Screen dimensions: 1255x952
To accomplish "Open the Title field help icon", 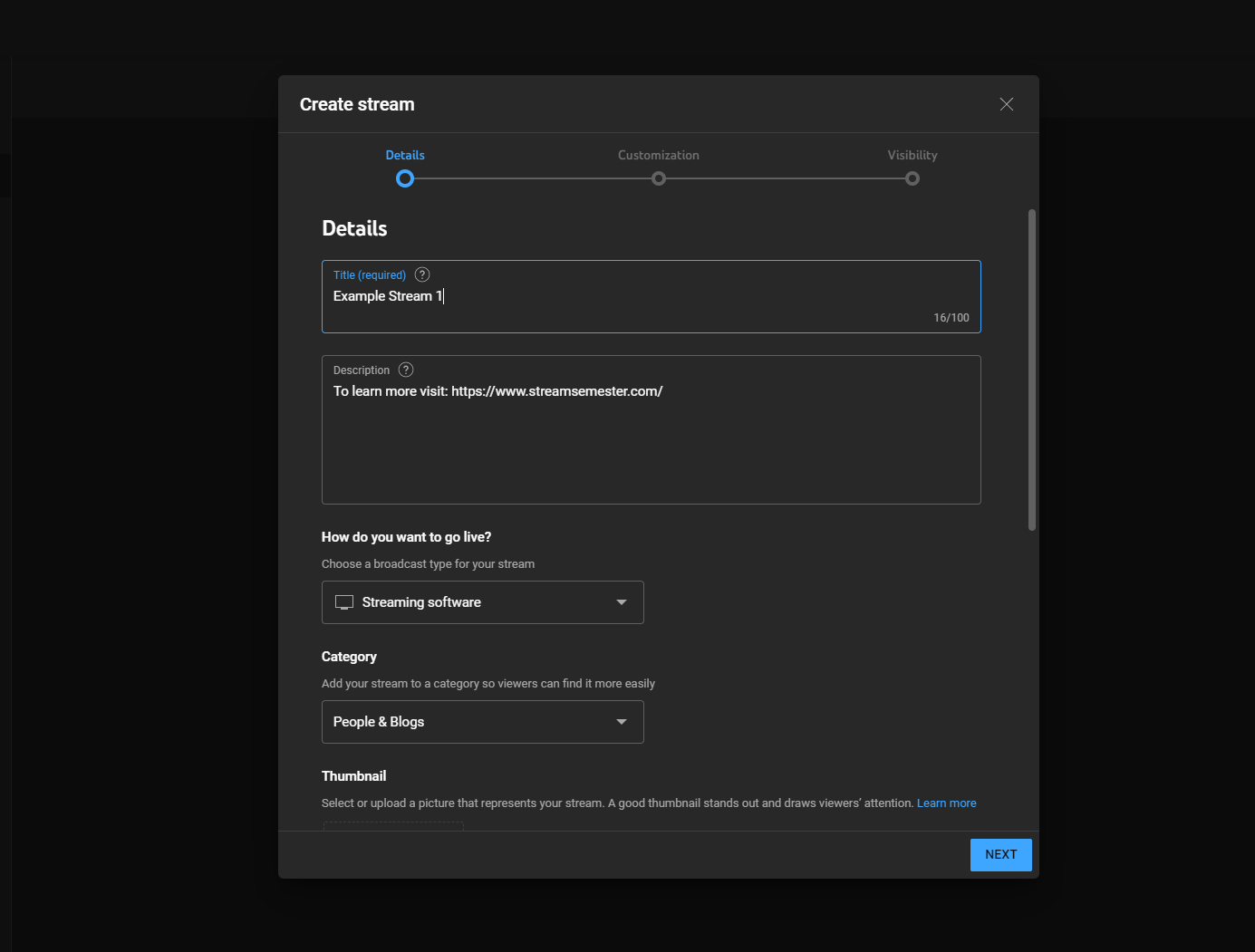I will point(422,274).
